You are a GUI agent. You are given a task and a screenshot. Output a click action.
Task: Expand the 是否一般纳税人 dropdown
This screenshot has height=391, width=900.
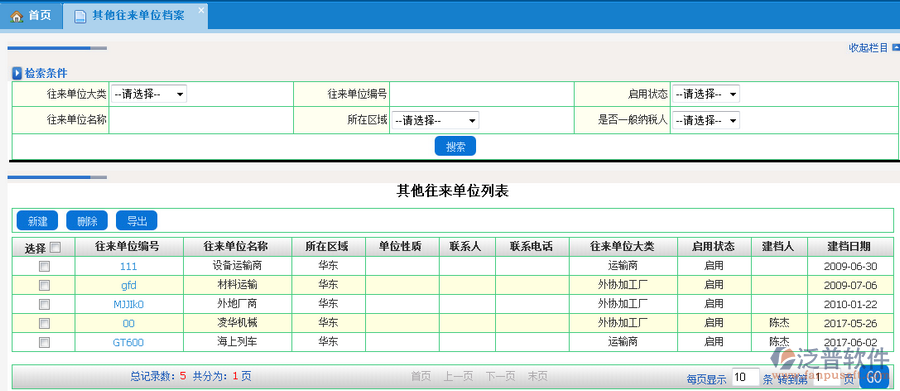pos(706,121)
